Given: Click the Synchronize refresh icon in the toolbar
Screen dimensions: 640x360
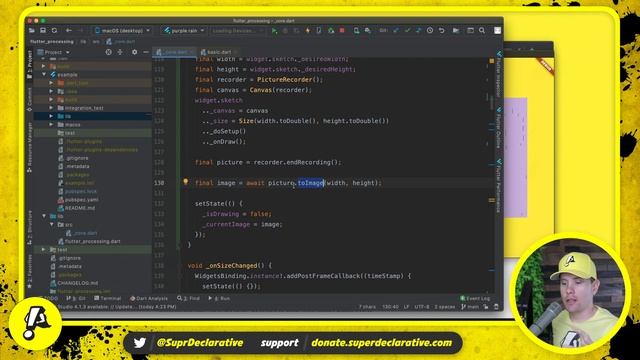Looking at the screenshot, I should pyautogui.click(x=54, y=31).
